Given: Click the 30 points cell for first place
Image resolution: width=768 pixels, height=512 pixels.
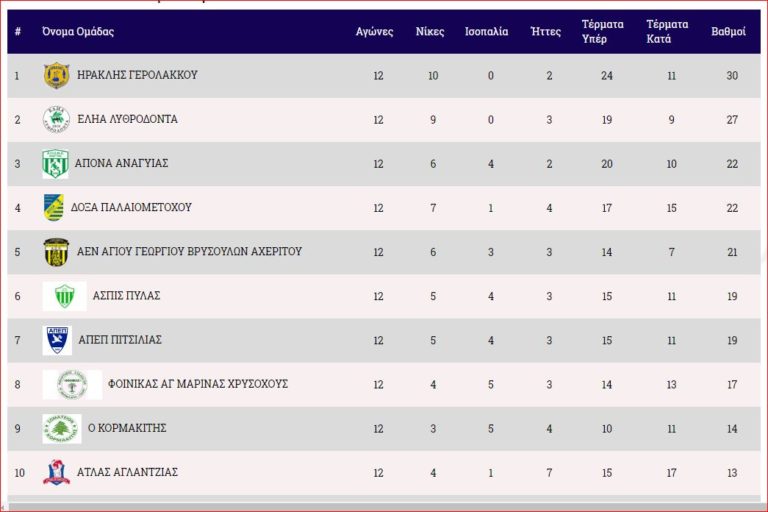Looking at the screenshot, I should point(732,76).
